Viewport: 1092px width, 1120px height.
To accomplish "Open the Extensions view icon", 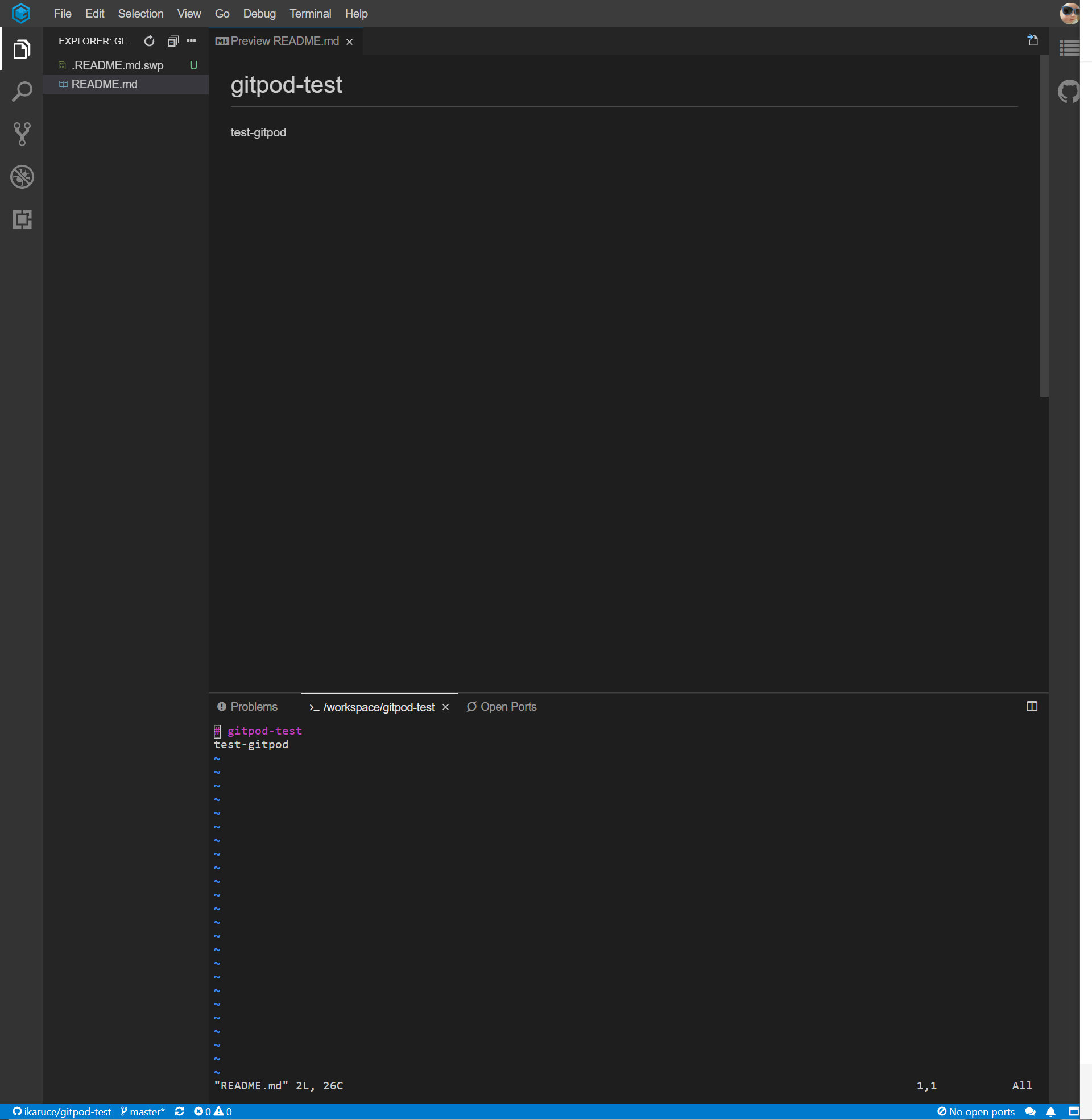I will (22, 219).
